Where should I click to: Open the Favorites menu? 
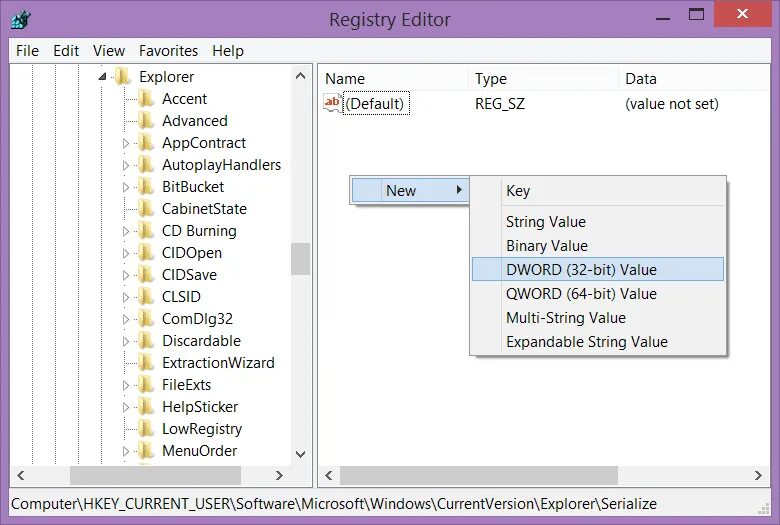168,51
